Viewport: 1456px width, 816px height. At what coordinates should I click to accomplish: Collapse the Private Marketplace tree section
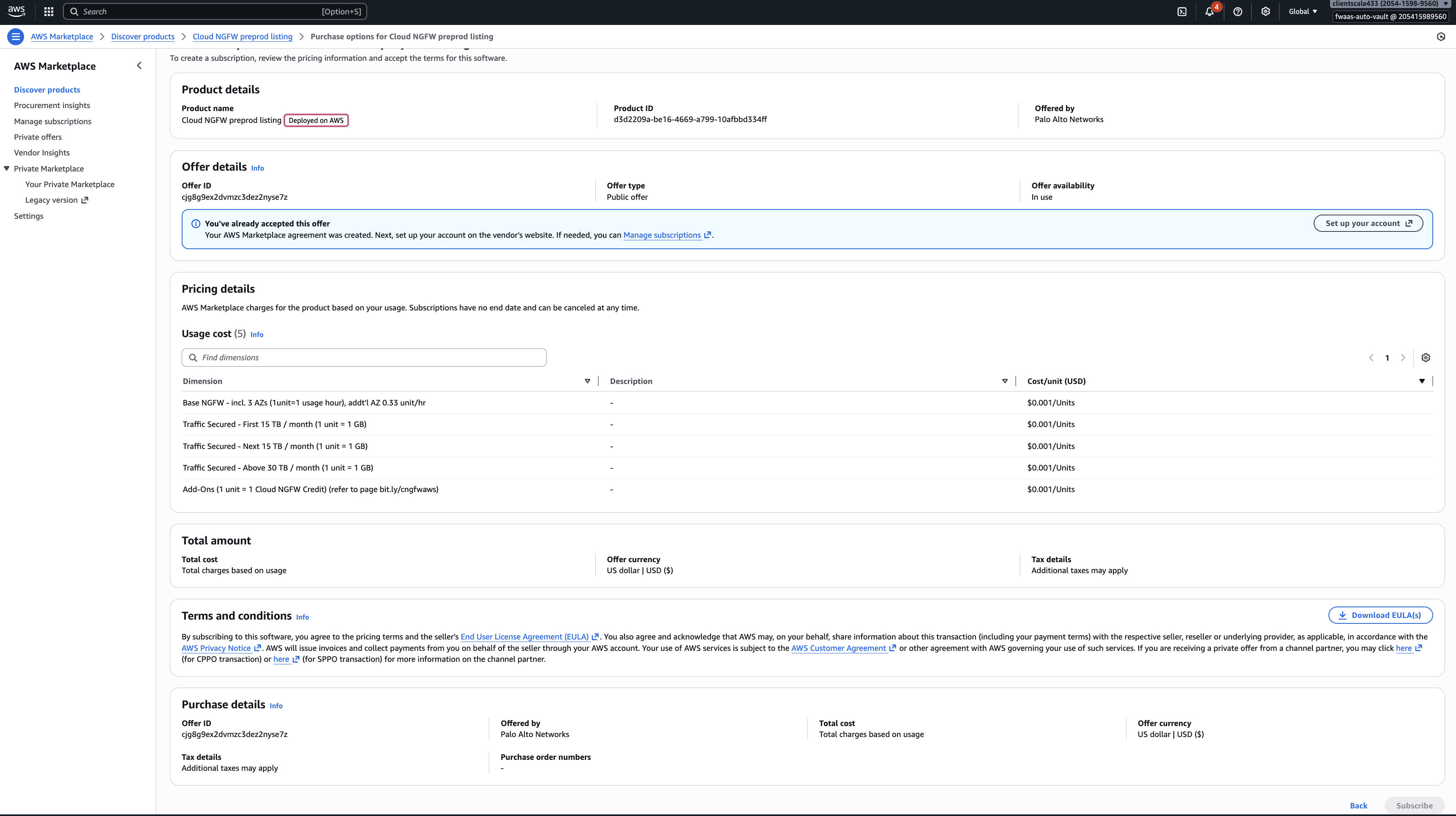(x=7, y=169)
